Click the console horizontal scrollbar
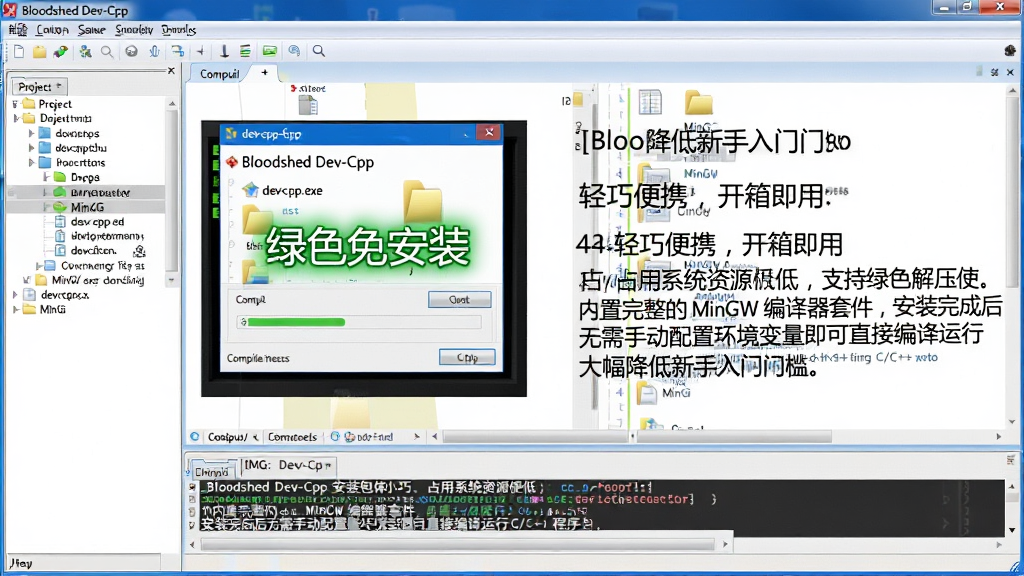Screen dimensions: 1024x576 tap(457, 544)
